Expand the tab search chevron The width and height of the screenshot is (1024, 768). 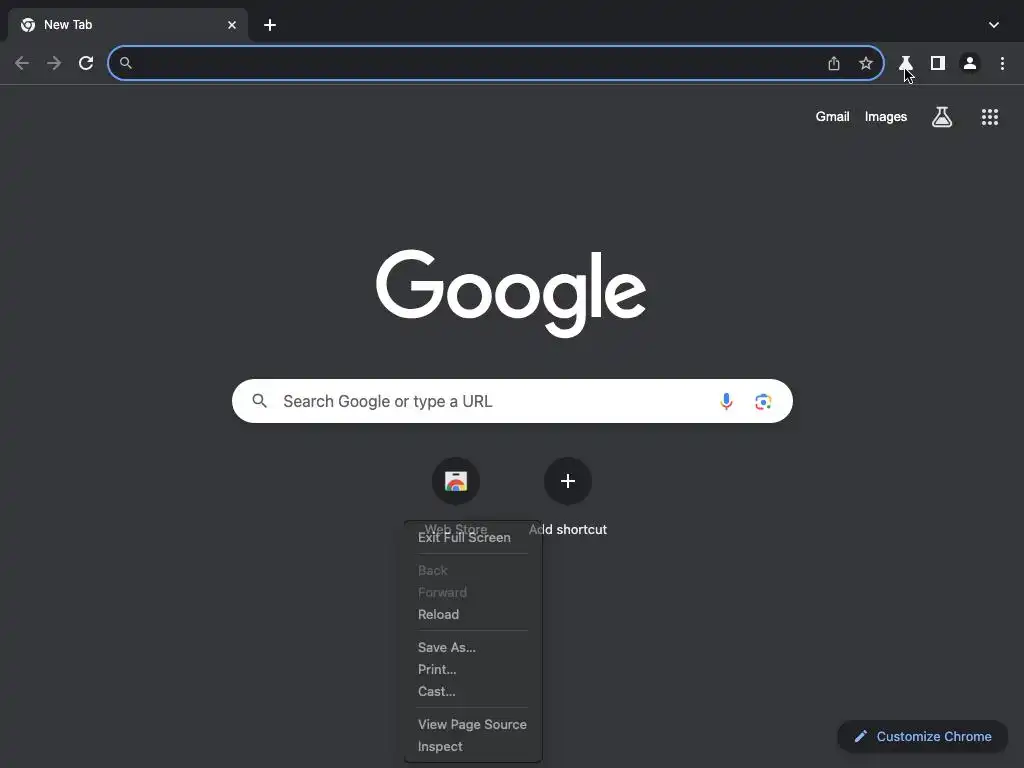994,25
